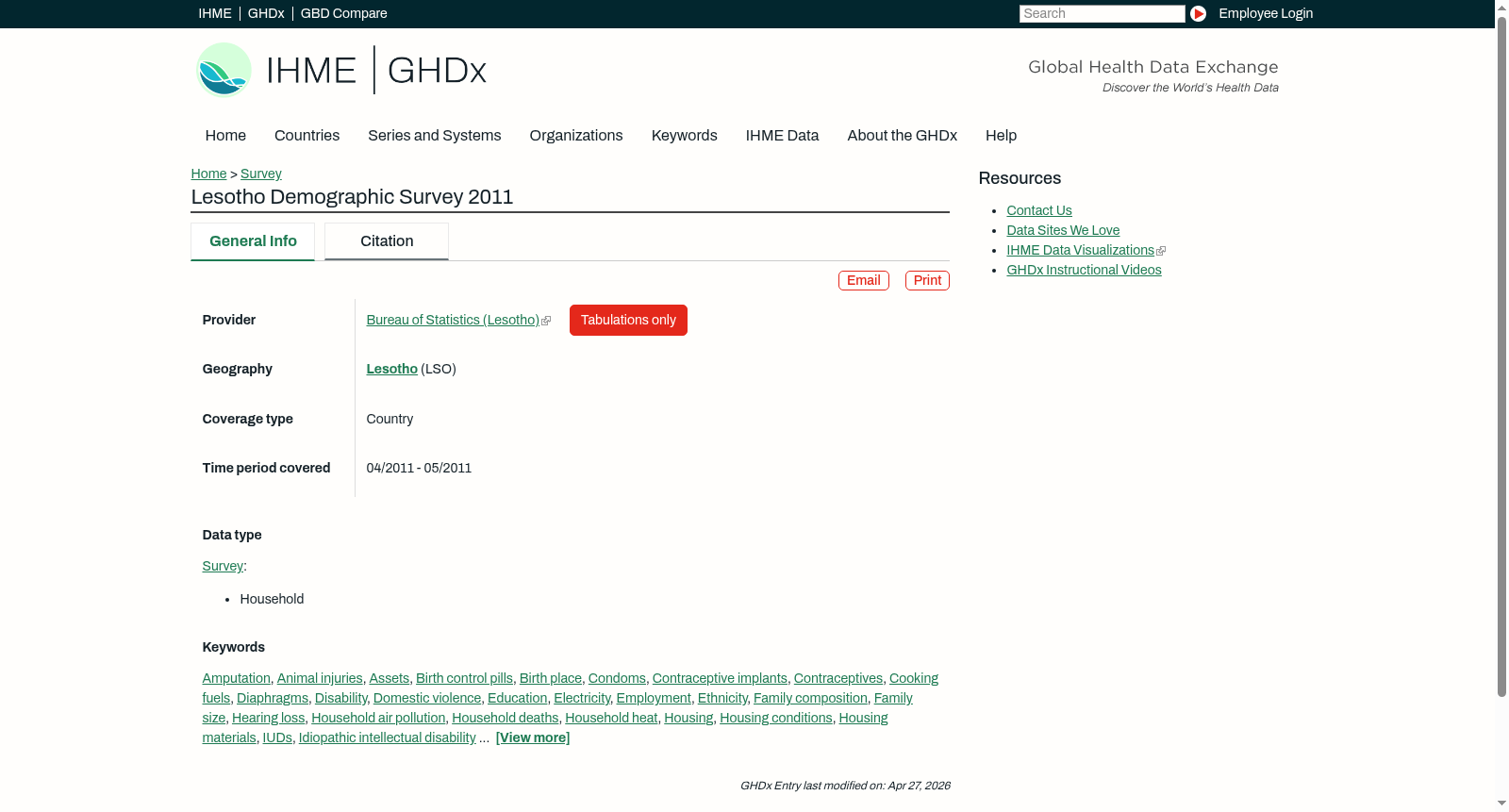This screenshot has width=1509, height=812.
Task: Open the Employment keyword link
Action: tap(654, 698)
